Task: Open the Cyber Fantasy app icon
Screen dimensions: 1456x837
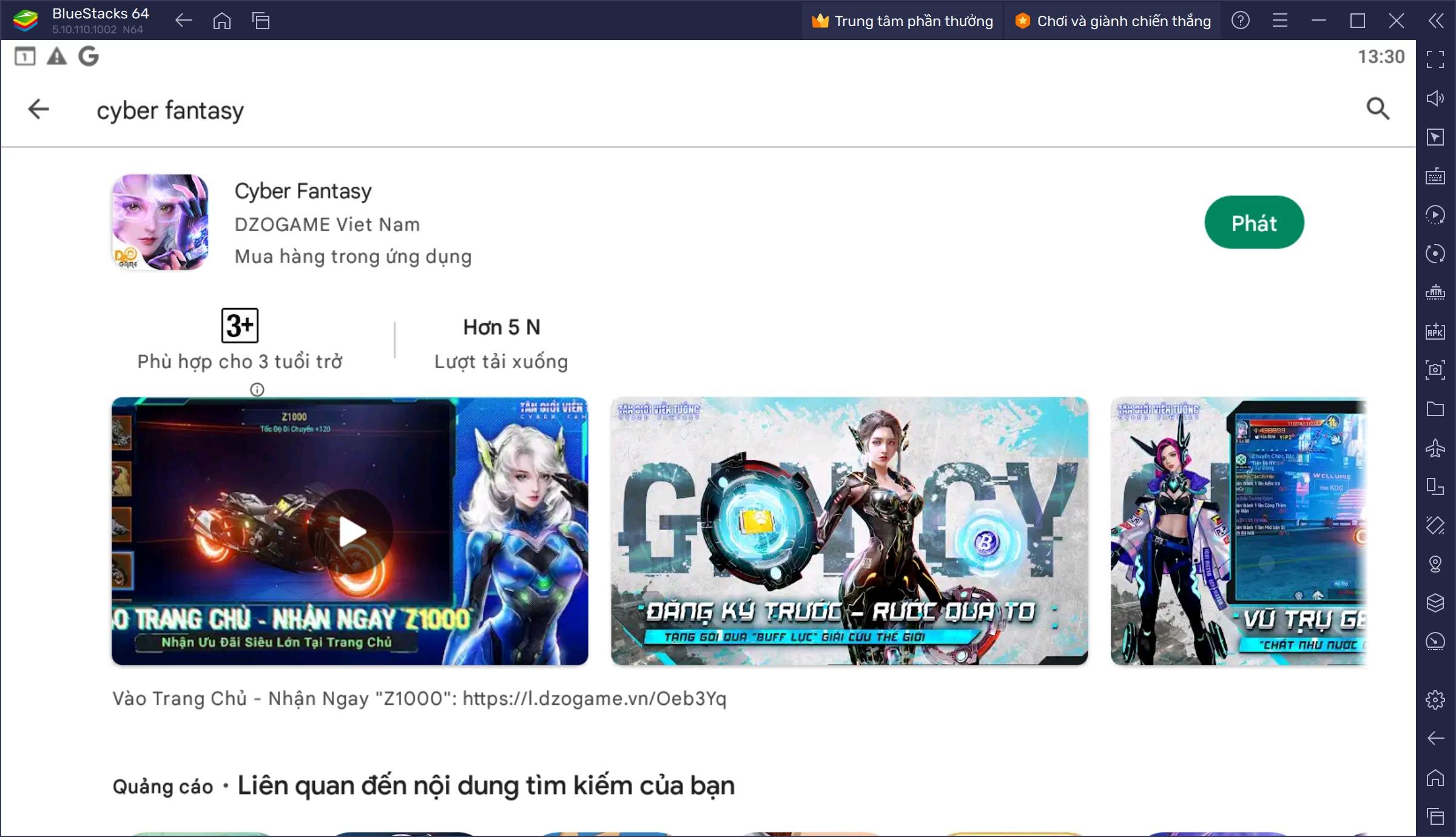Action: tap(160, 223)
